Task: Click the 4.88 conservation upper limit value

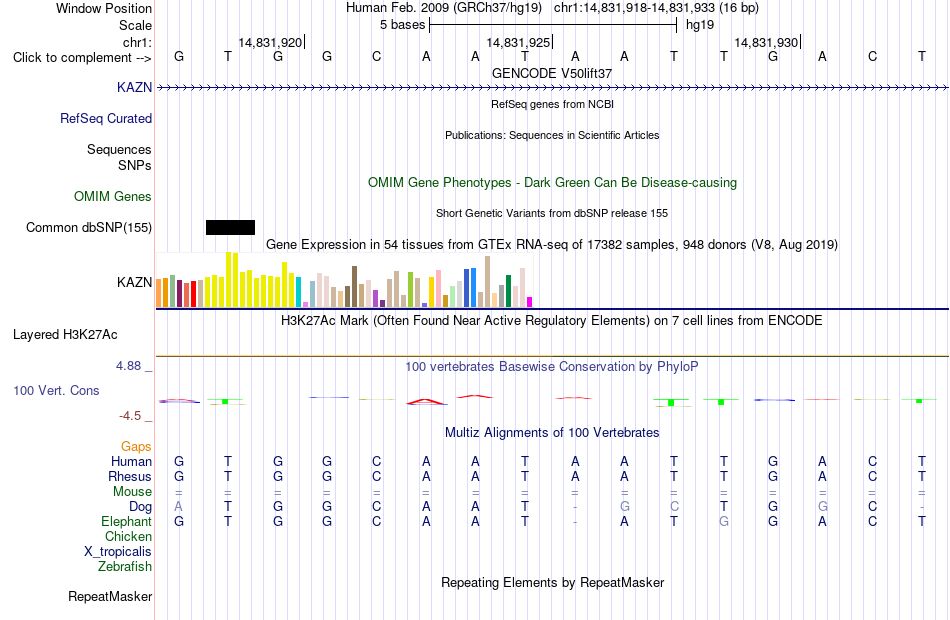Action: point(128,366)
